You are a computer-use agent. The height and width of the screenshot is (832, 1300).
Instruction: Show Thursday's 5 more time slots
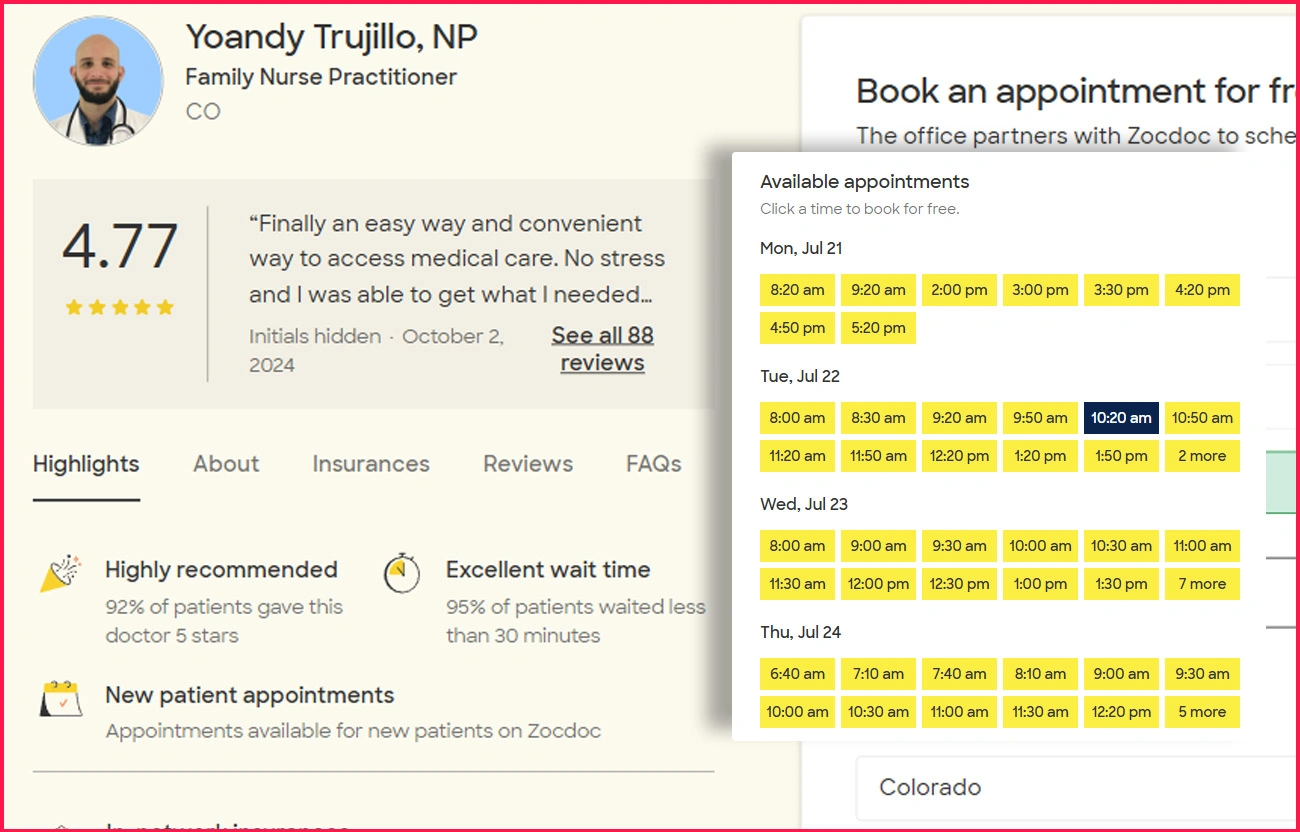click(x=1202, y=712)
